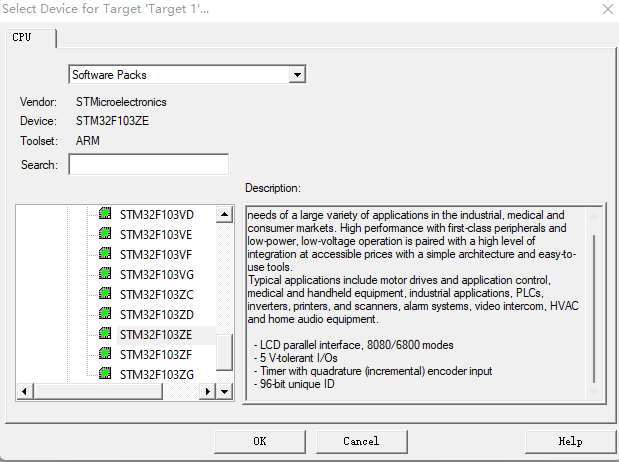Image resolution: width=619 pixels, height=462 pixels.
Task: Click the chip icon beside STM32F103ZD
Action: coord(105,314)
